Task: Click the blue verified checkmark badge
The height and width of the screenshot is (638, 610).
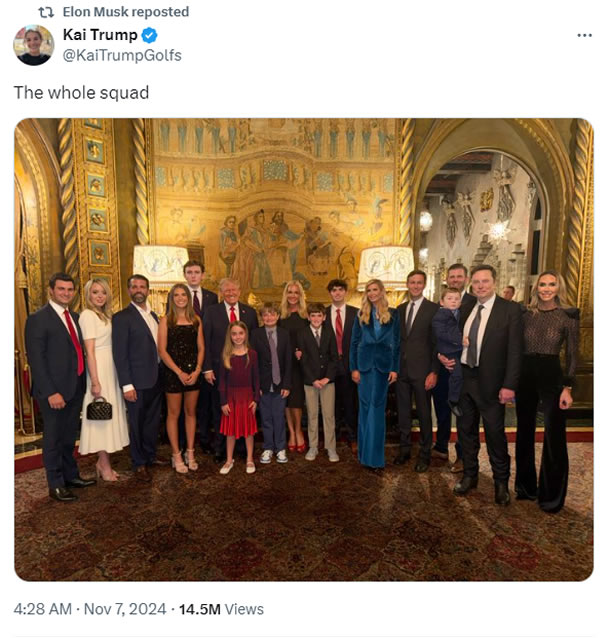Action: point(150,35)
